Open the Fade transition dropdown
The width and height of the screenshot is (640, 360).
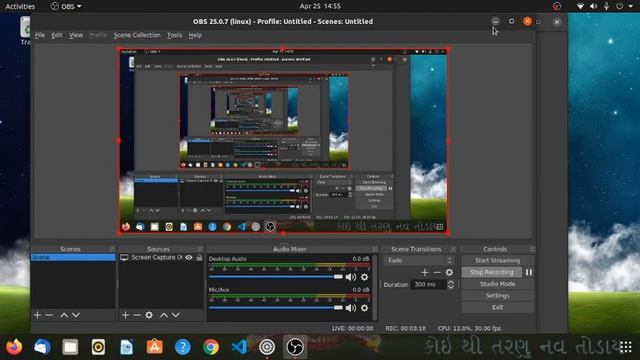(419, 260)
